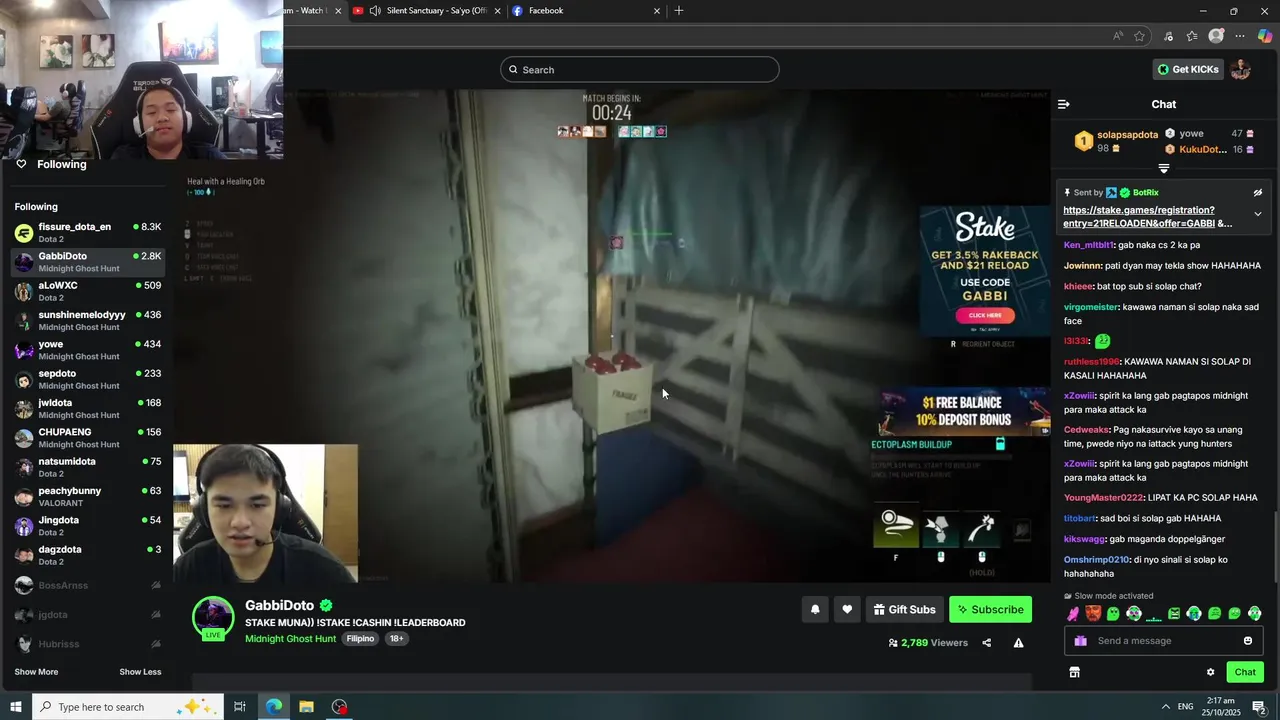1280x720 pixels.
Task: Open the emoji picker in chat input
Action: [1247, 641]
